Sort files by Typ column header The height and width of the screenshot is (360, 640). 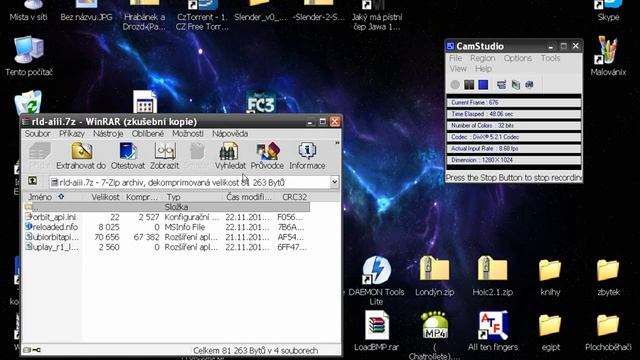(x=192, y=197)
